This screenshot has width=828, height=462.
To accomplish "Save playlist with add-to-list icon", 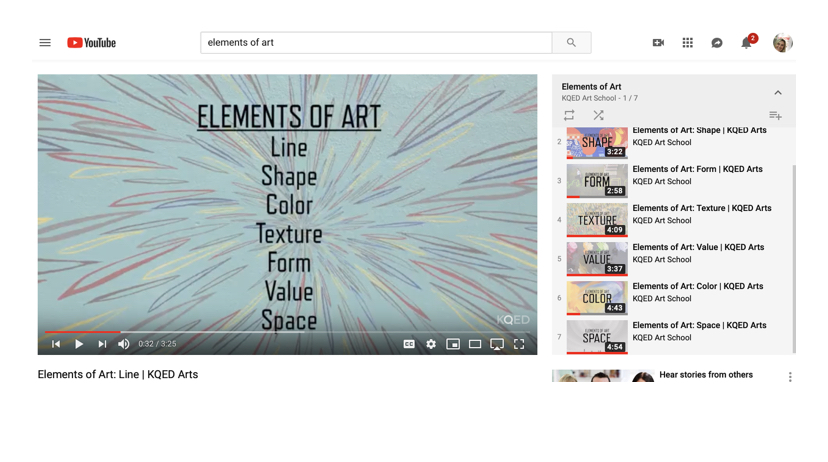I will click(x=775, y=116).
